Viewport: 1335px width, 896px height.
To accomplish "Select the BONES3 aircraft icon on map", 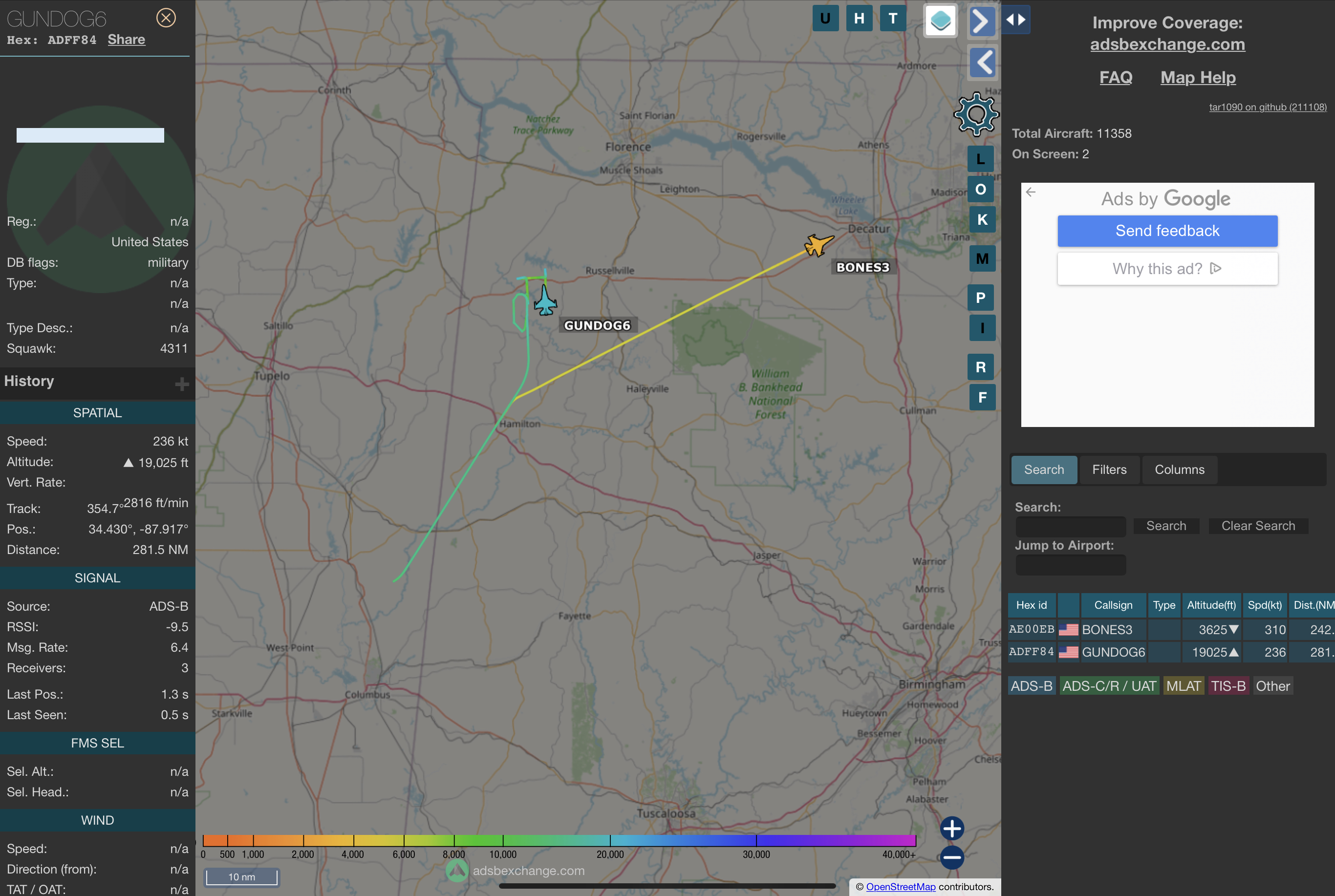I will [818, 245].
